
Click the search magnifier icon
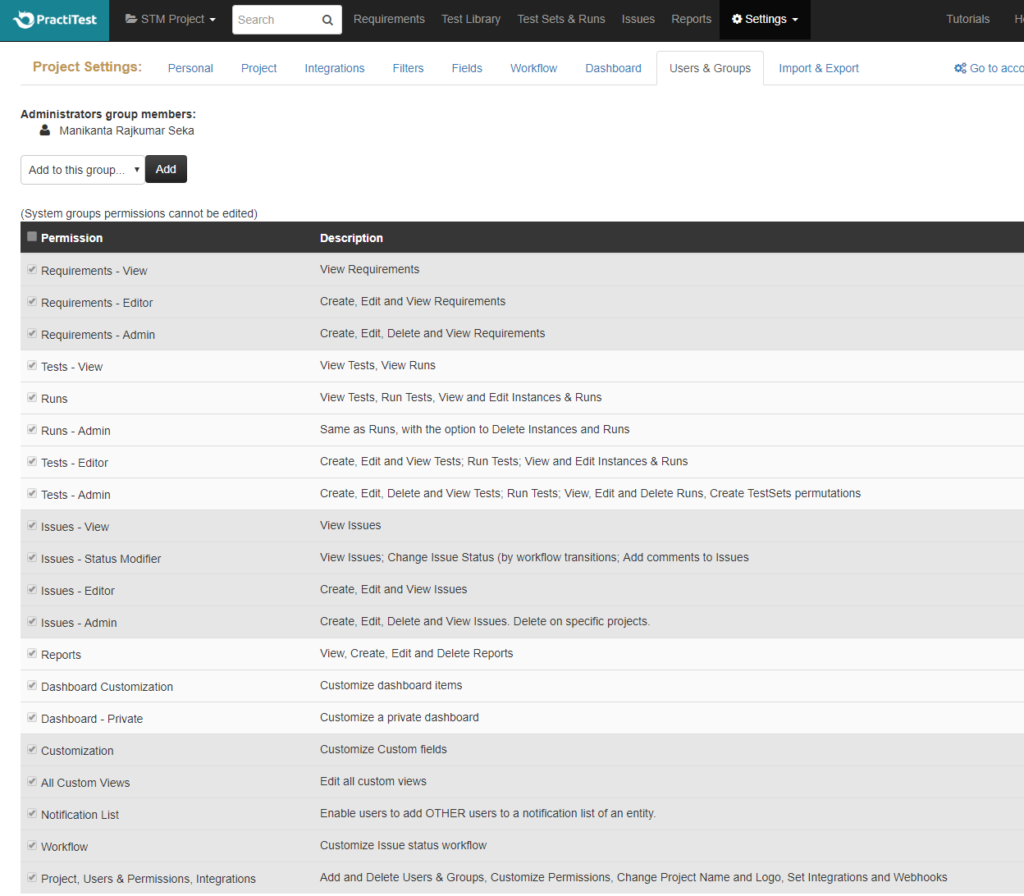(x=327, y=19)
